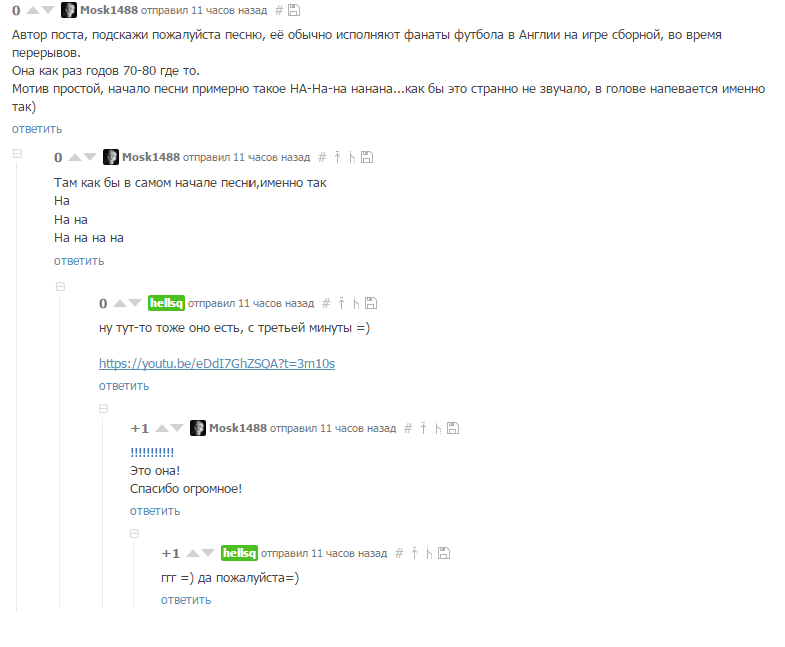Open Mosk1488 profile from top comment
This screenshot has width=785, height=647.
coord(109,10)
